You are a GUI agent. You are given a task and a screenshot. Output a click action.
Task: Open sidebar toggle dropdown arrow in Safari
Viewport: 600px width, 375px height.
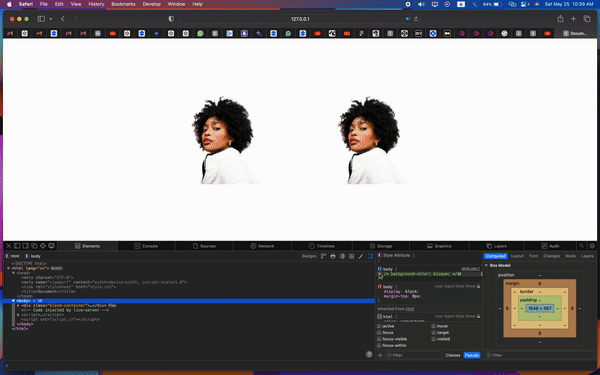pyautogui.click(x=51, y=19)
